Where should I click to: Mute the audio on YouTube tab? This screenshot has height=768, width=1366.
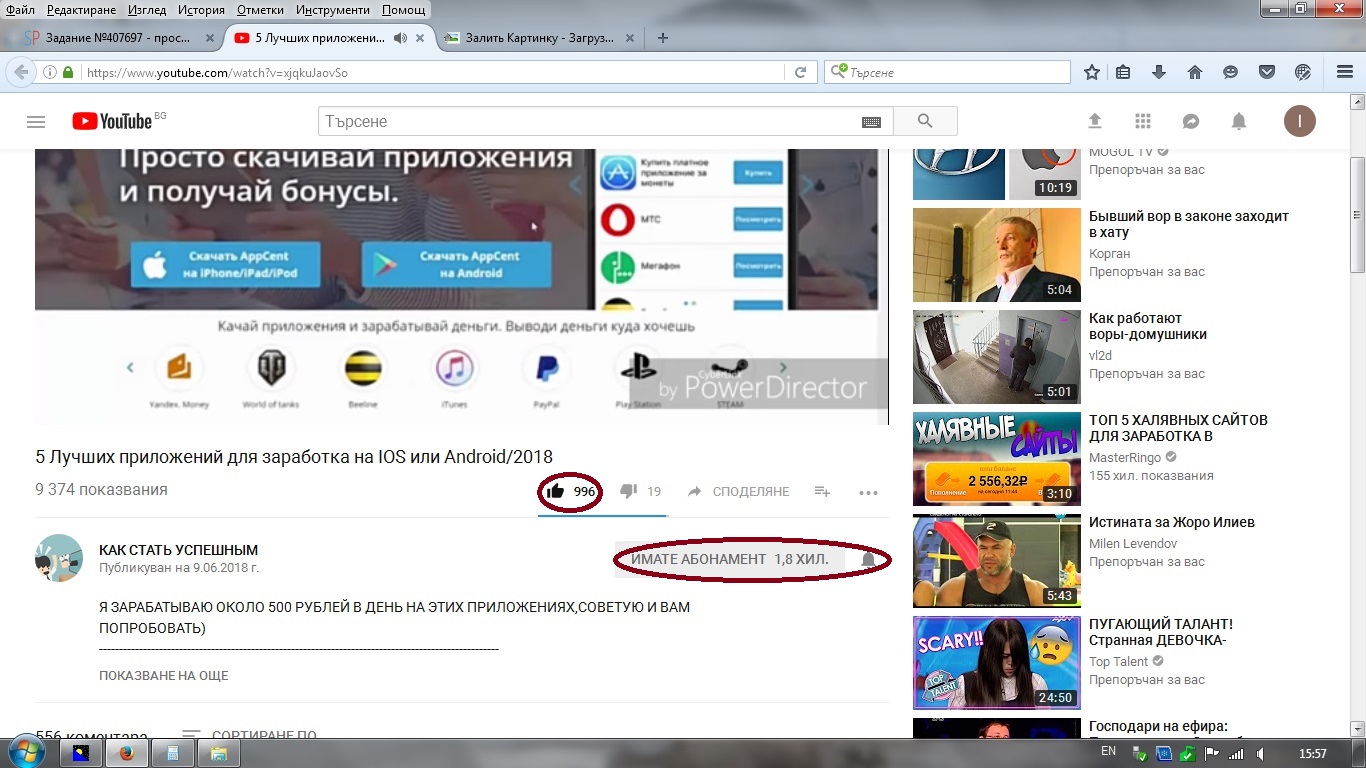click(400, 38)
